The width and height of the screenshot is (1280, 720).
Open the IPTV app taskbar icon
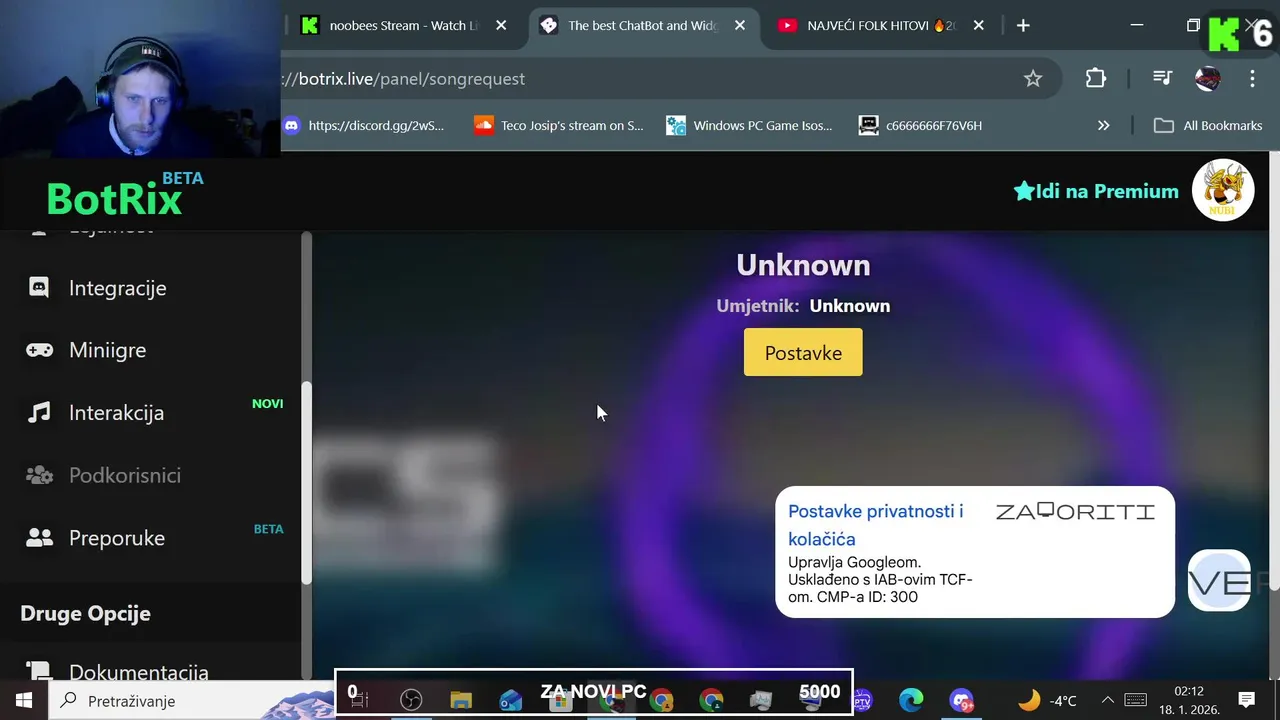point(862,700)
